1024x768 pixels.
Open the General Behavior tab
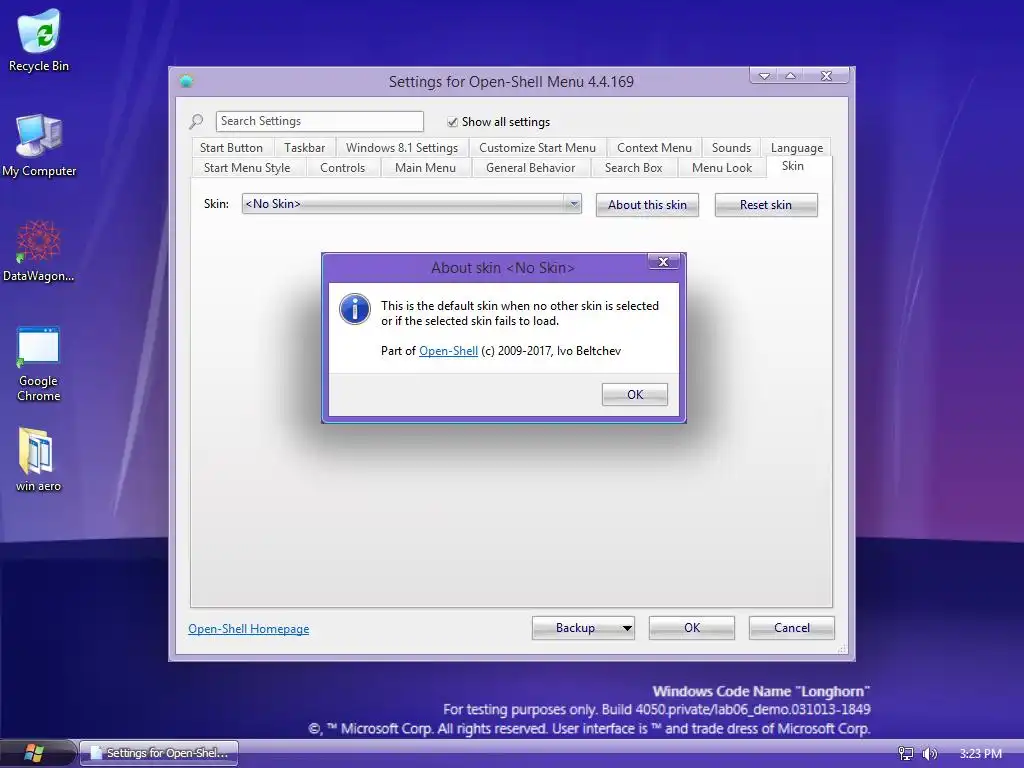(530, 168)
